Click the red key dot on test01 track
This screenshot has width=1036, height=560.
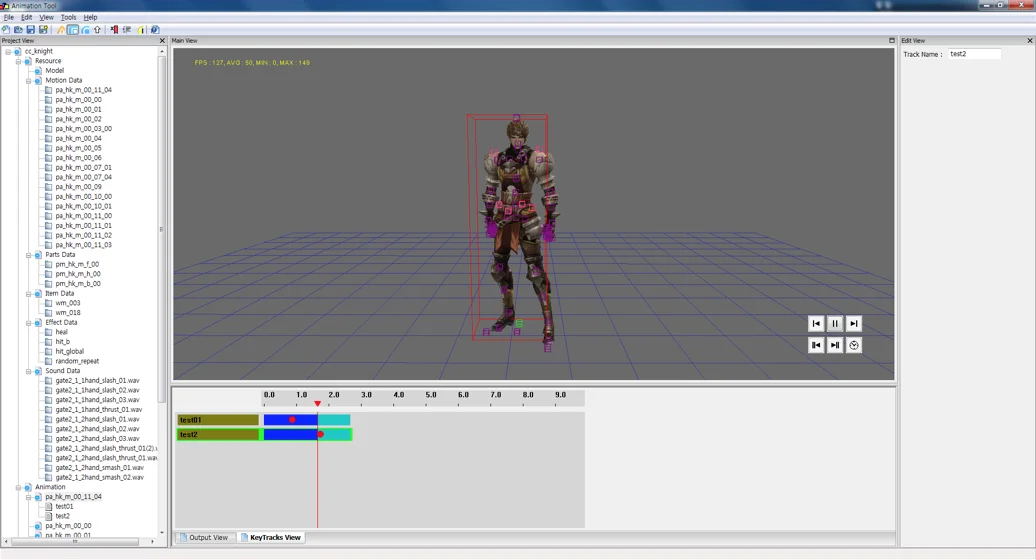tap(292, 420)
